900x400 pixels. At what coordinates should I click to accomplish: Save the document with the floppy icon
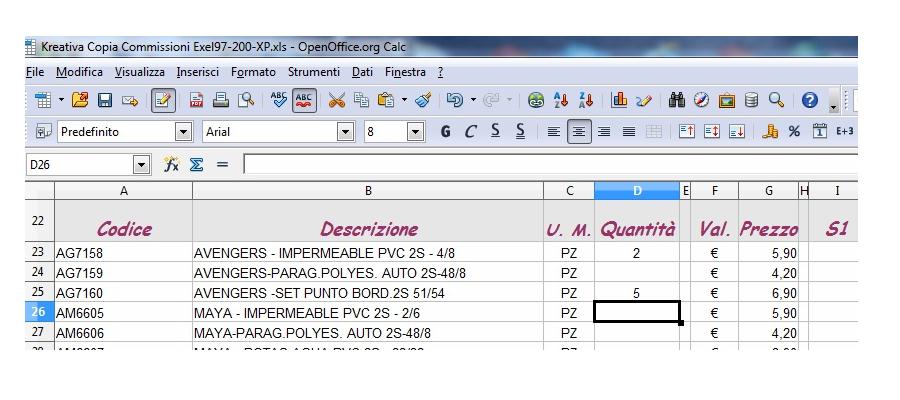(104, 101)
